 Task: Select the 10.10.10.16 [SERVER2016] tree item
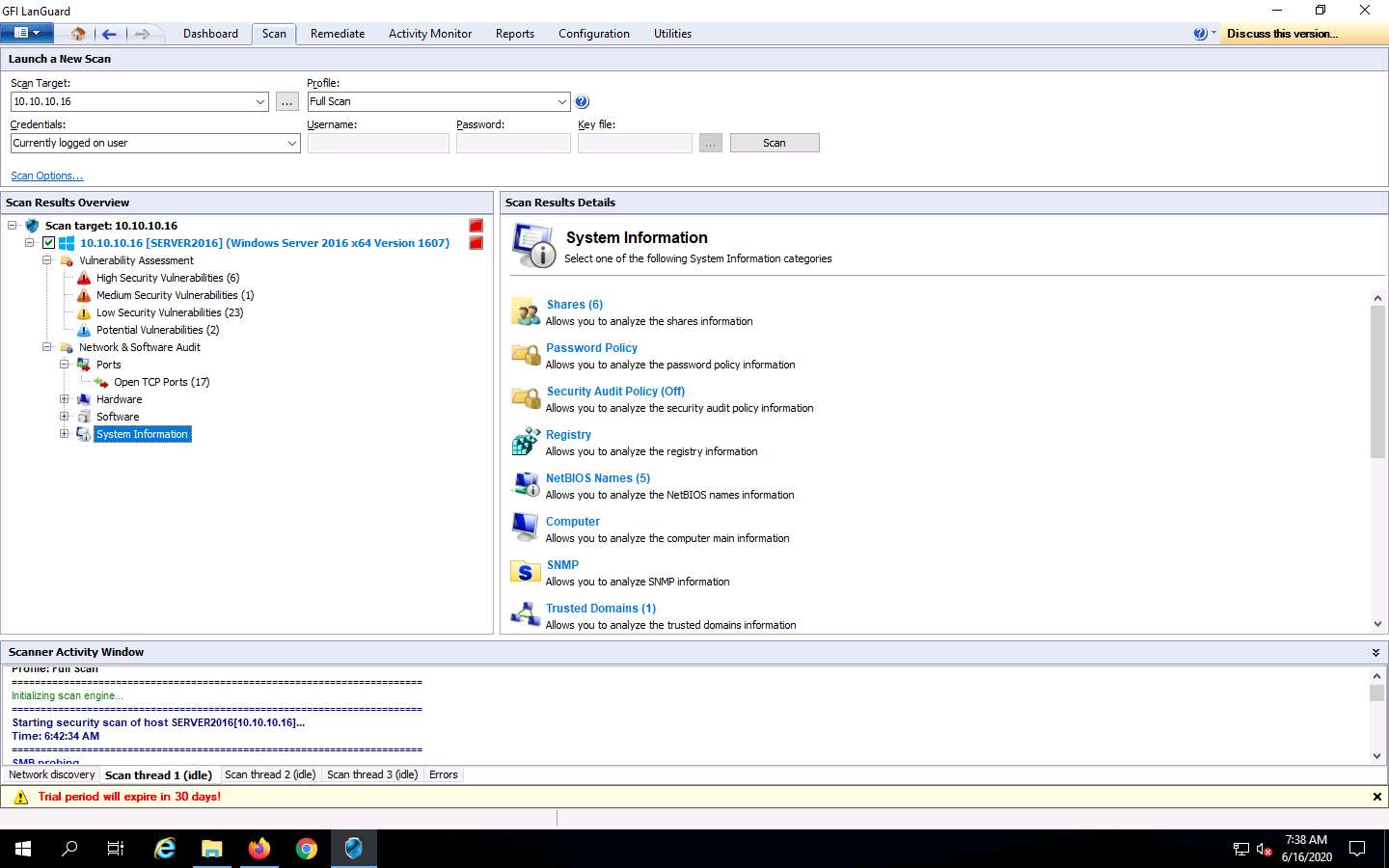264,243
